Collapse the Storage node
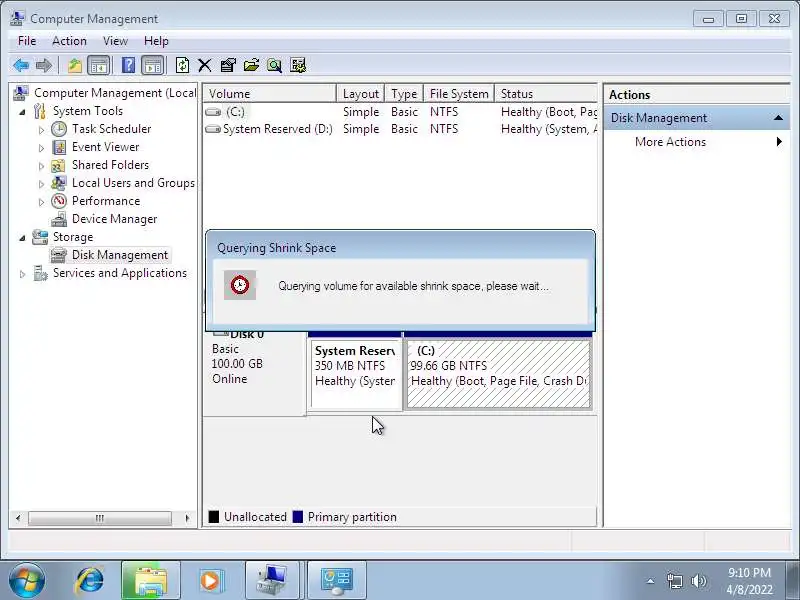The width and height of the screenshot is (800, 600). (22, 238)
